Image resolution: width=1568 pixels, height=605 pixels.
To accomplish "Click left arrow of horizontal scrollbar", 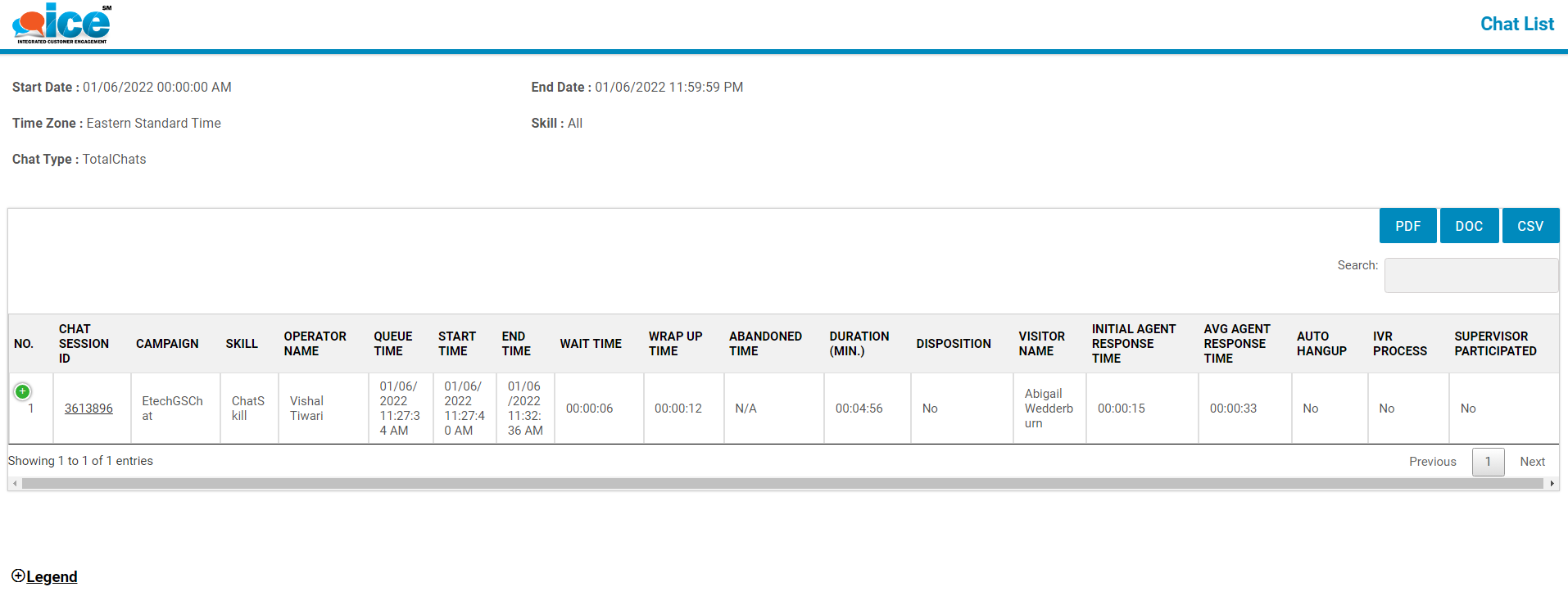I will click(15, 484).
